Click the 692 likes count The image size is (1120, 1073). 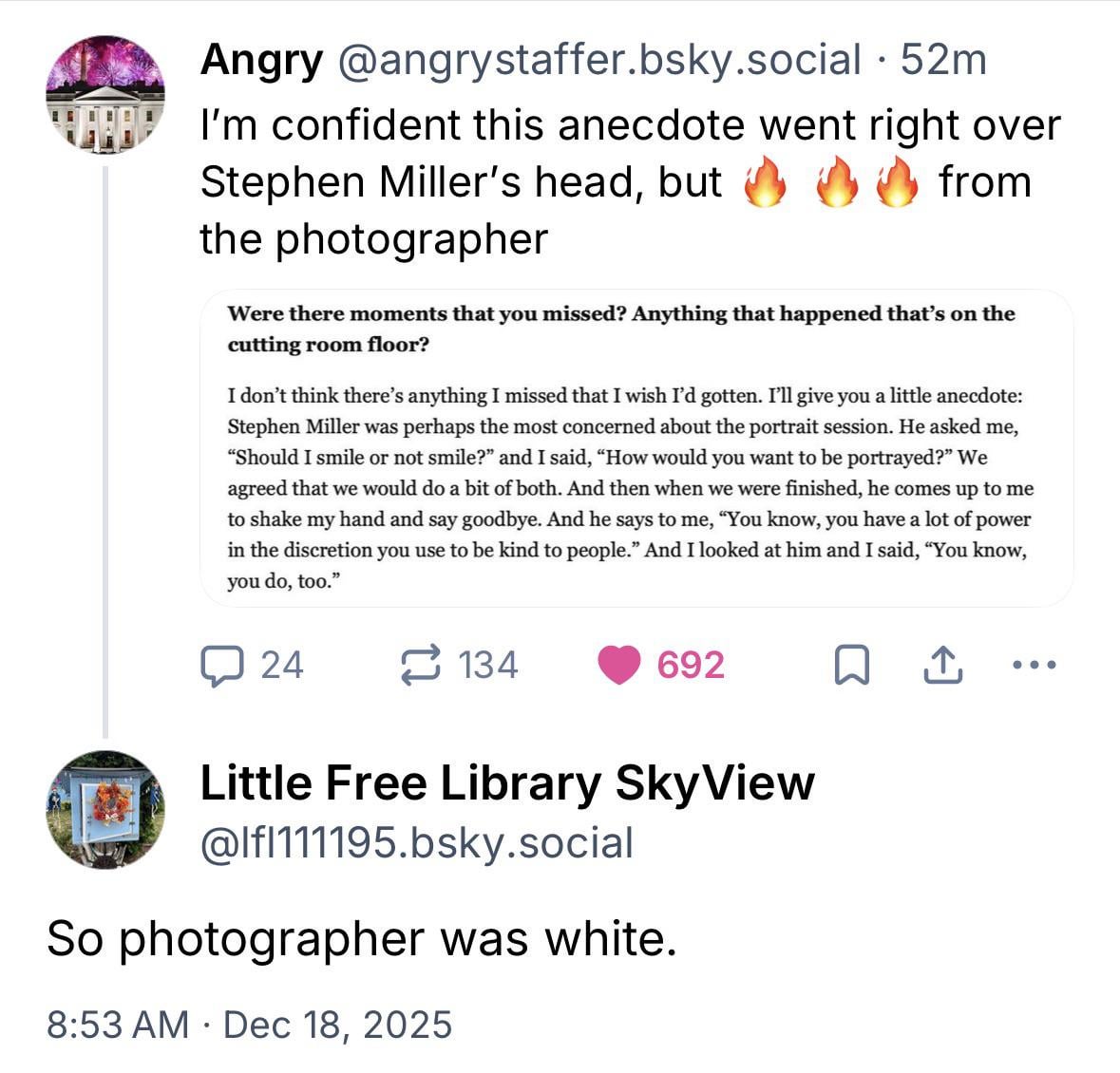coord(691,665)
